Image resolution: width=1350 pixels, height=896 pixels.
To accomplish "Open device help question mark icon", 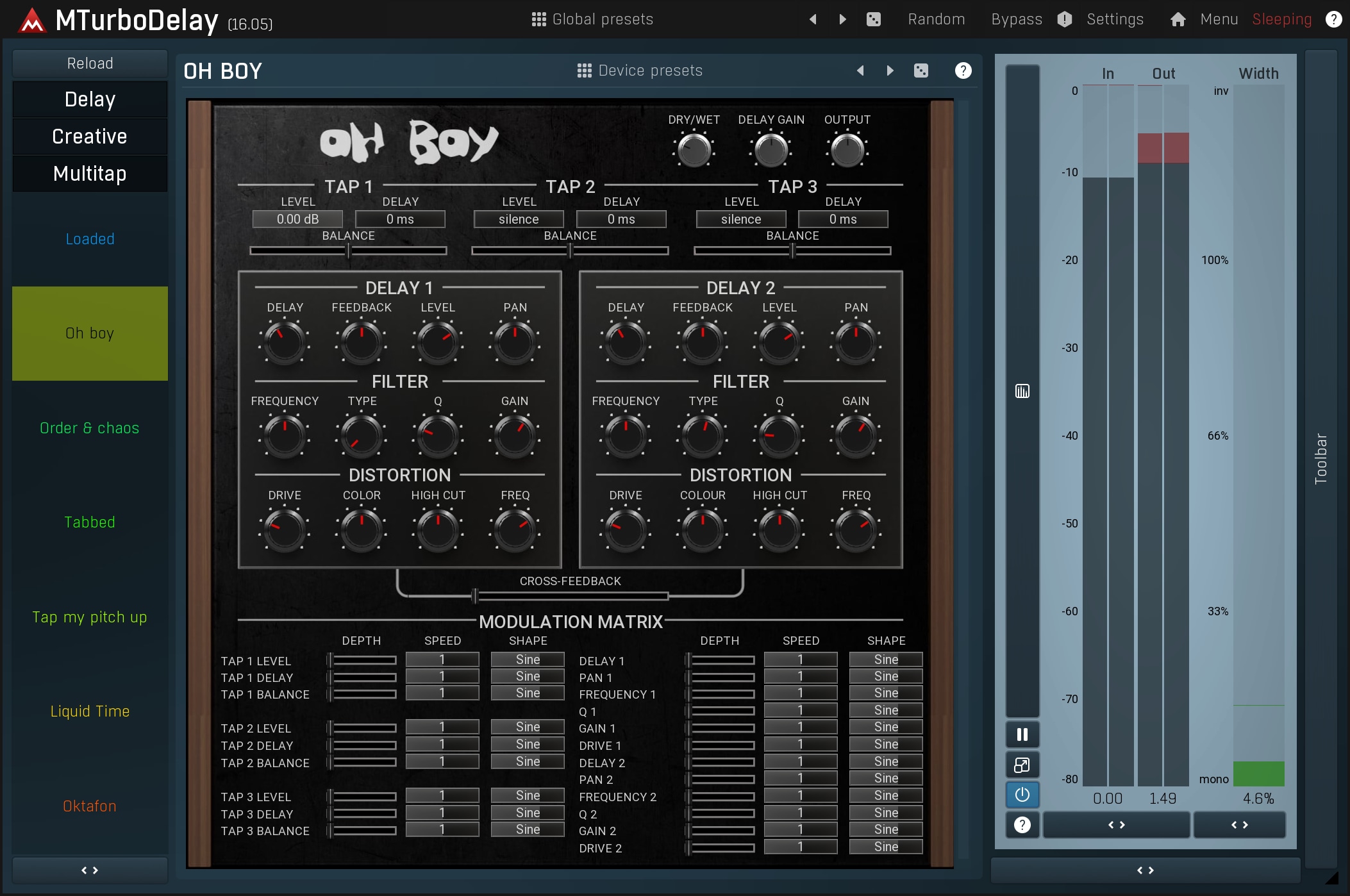I will [963, 71].
